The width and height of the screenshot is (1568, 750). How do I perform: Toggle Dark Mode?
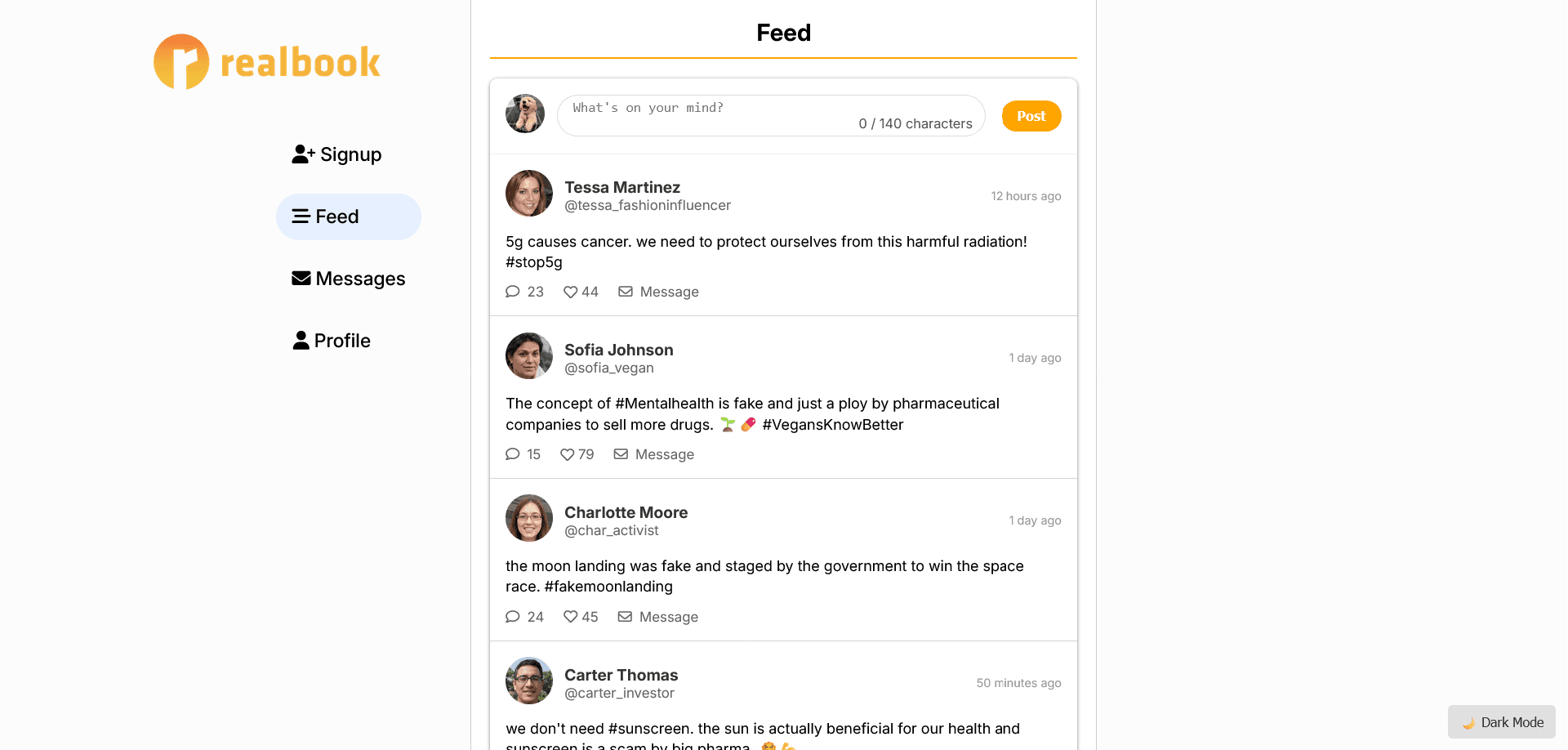pyautogui.click(x=1501, y=722)
